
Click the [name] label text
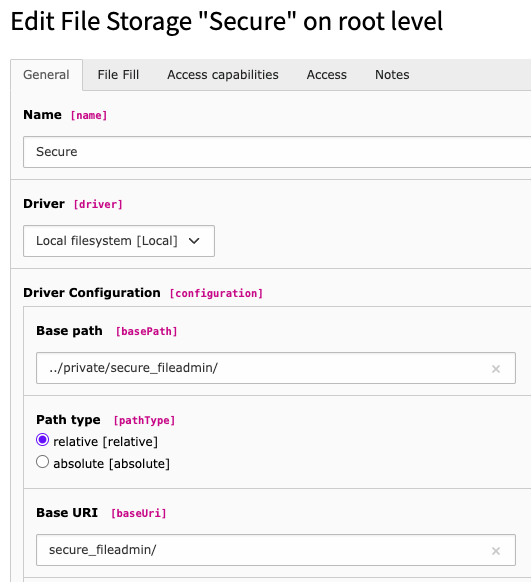[89, 115]
